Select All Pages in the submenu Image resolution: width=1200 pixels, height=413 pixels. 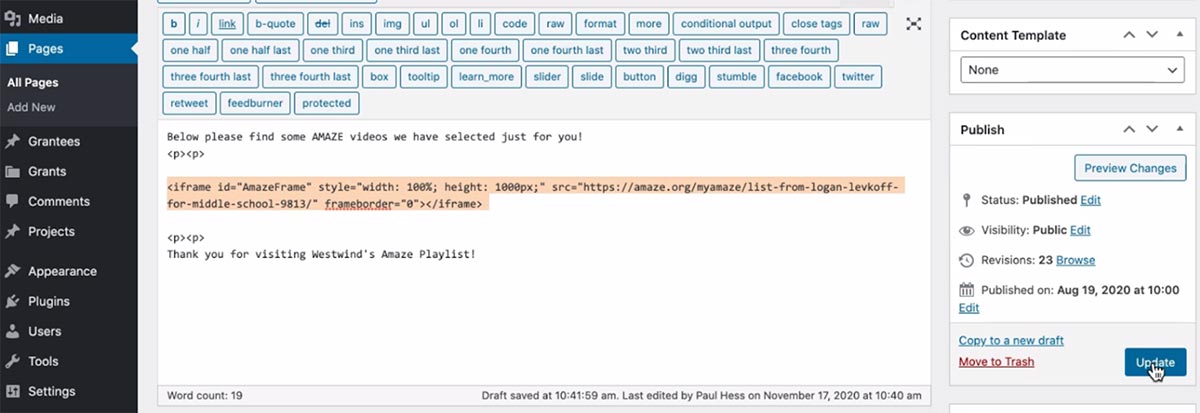coord(34,83)
